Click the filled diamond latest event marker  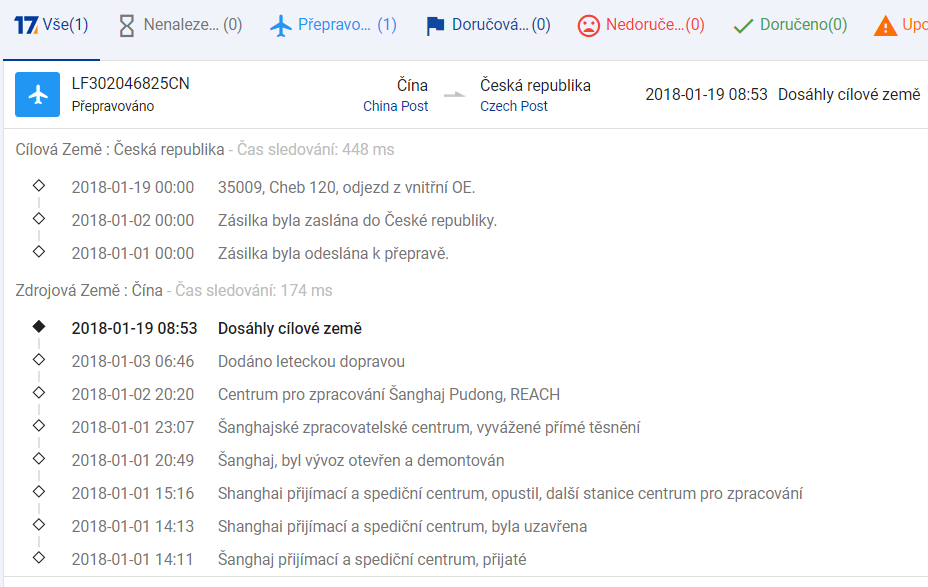[x=39, y=326]
